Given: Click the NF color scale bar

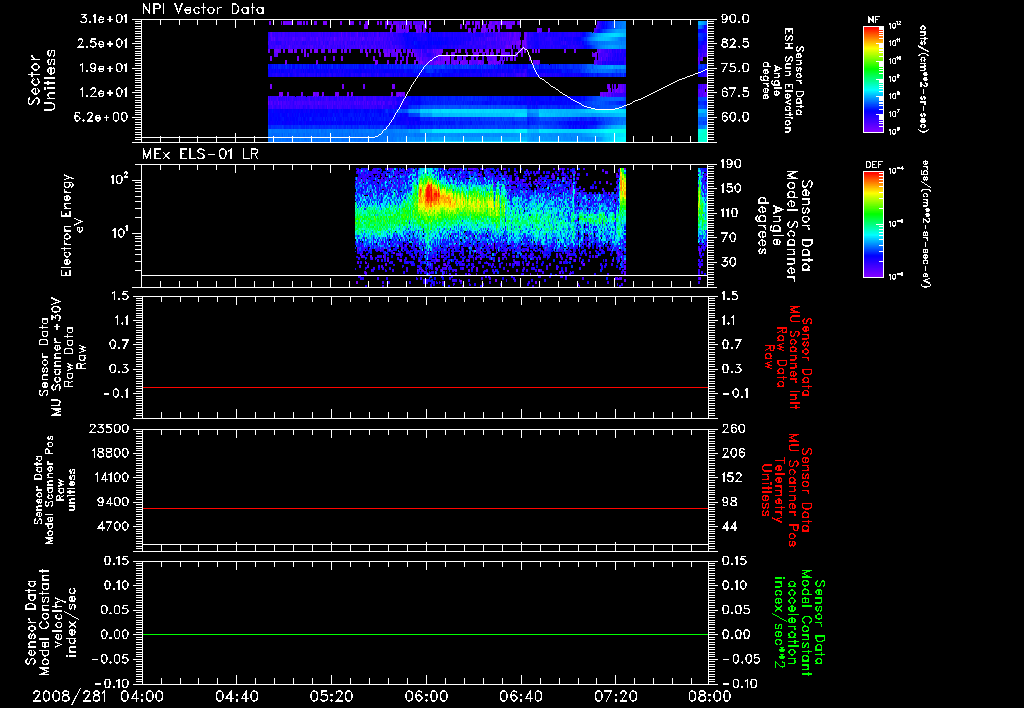Looking at the screenshot, I should [x=873, y=78].
